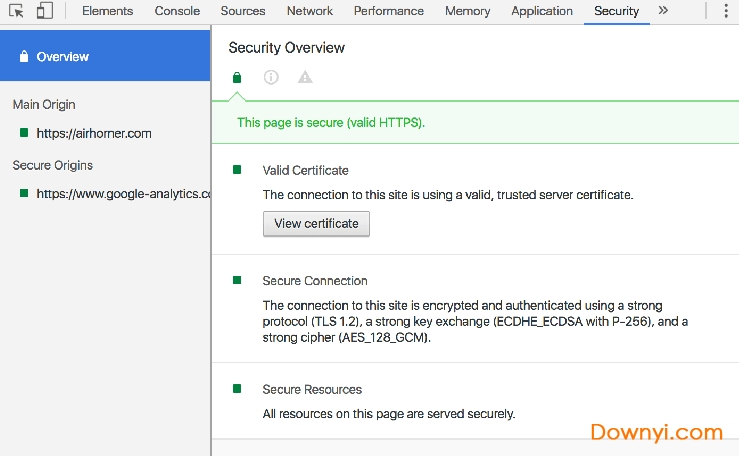Click the green lock icon under Security Overview
This screenshot has height=456, width=739.
pyautogui.click(x=237, y=77)
